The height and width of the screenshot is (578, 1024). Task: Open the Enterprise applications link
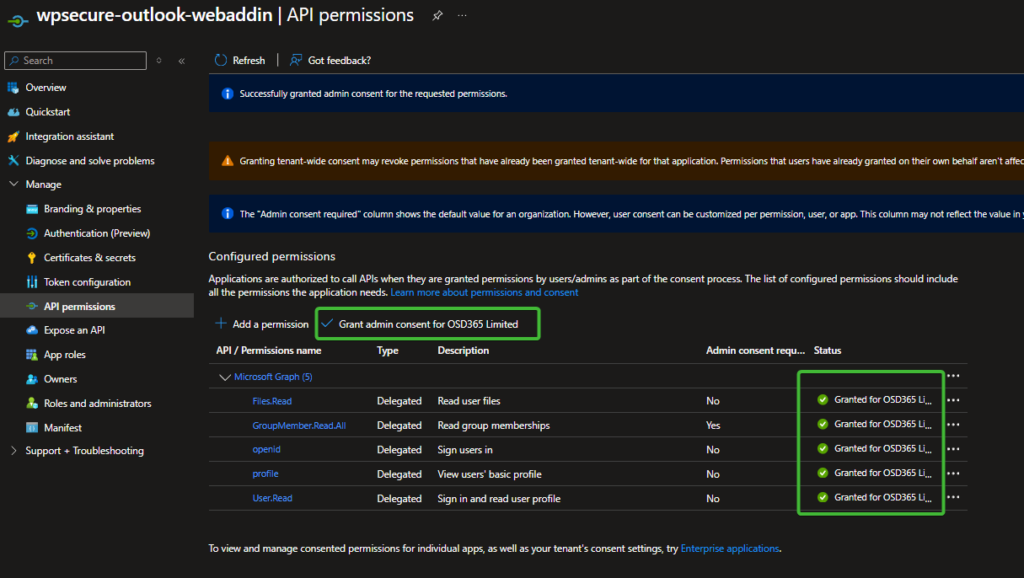pyautogui.click(x=729, y=548)
